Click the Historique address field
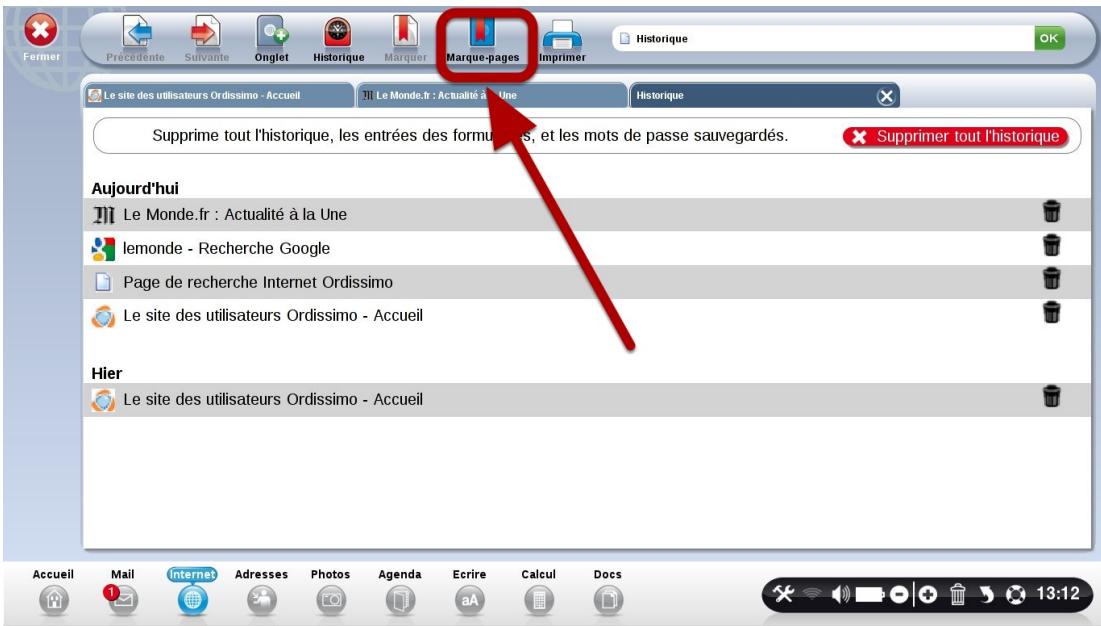 (x=823, y=39)
